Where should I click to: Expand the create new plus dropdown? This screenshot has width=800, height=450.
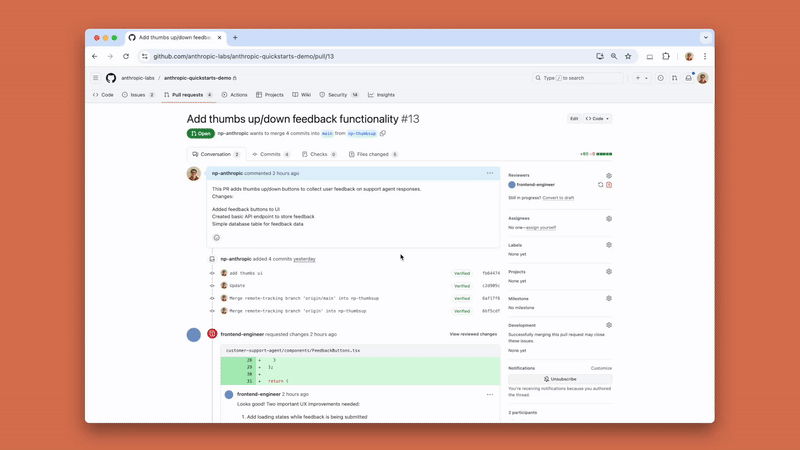tap(641, 78)
